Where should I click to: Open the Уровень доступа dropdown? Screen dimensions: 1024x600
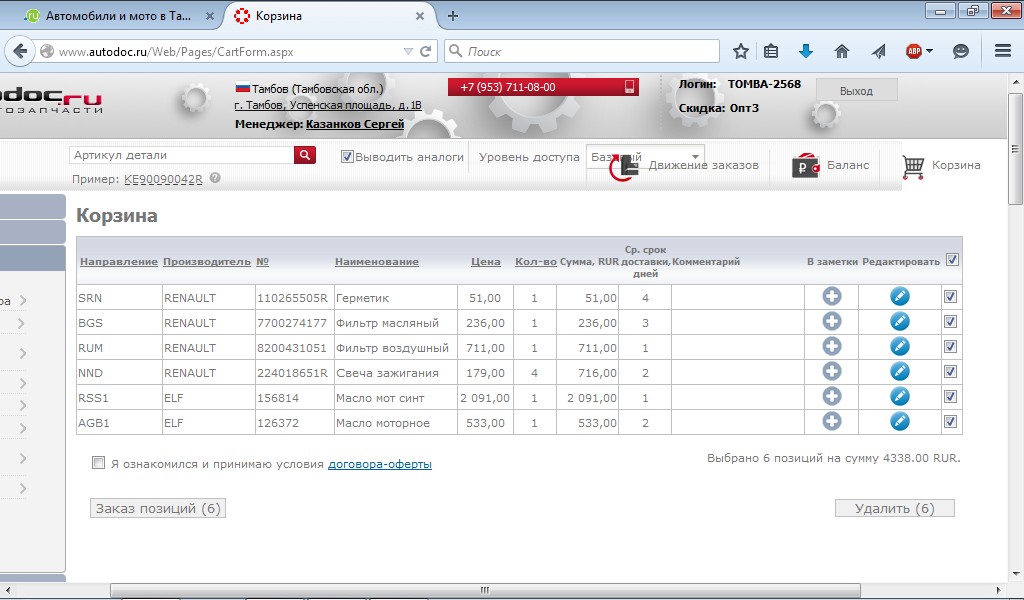pyautogui.click(x=645, y=157)
